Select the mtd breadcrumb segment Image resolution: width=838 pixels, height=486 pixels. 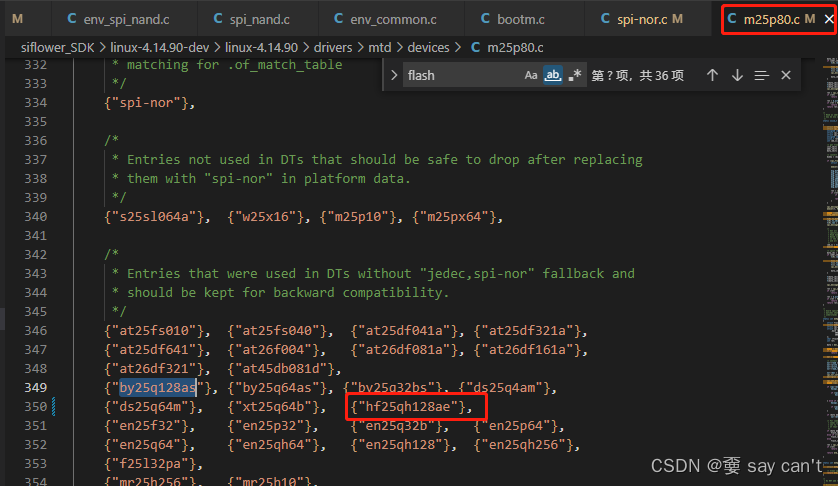tap(379, 48)
